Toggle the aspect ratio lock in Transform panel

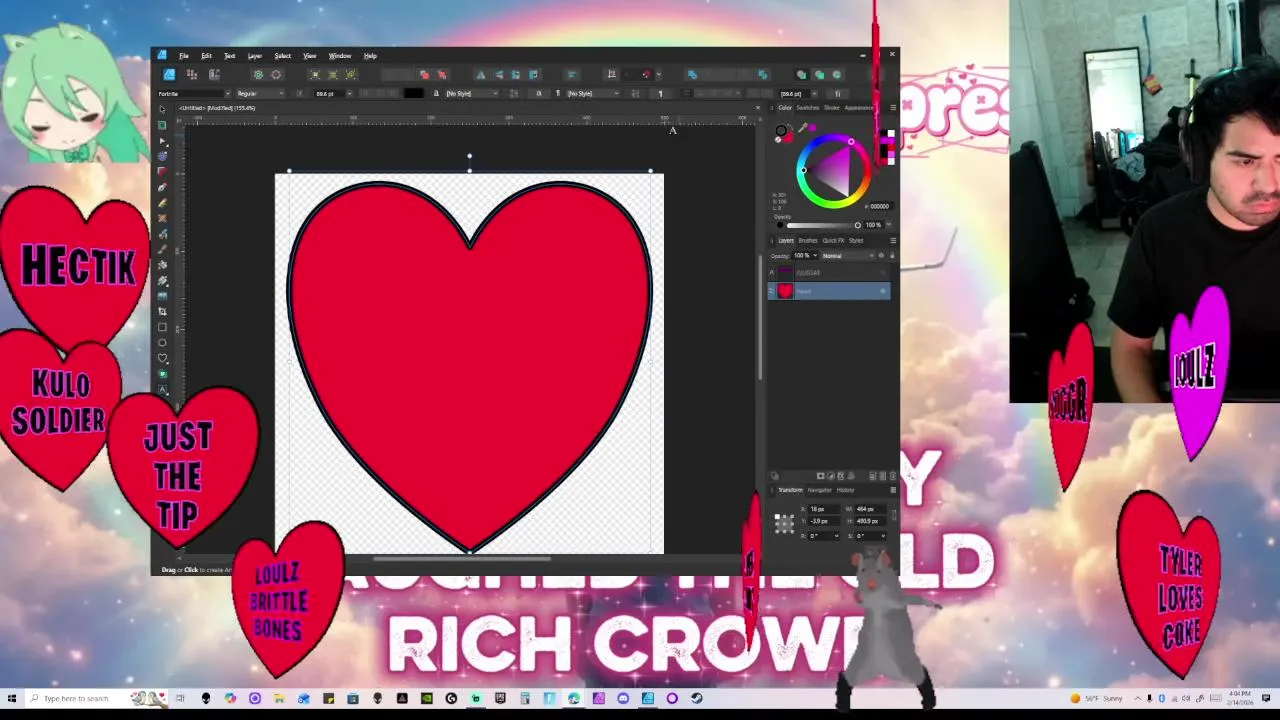(894, 515)
